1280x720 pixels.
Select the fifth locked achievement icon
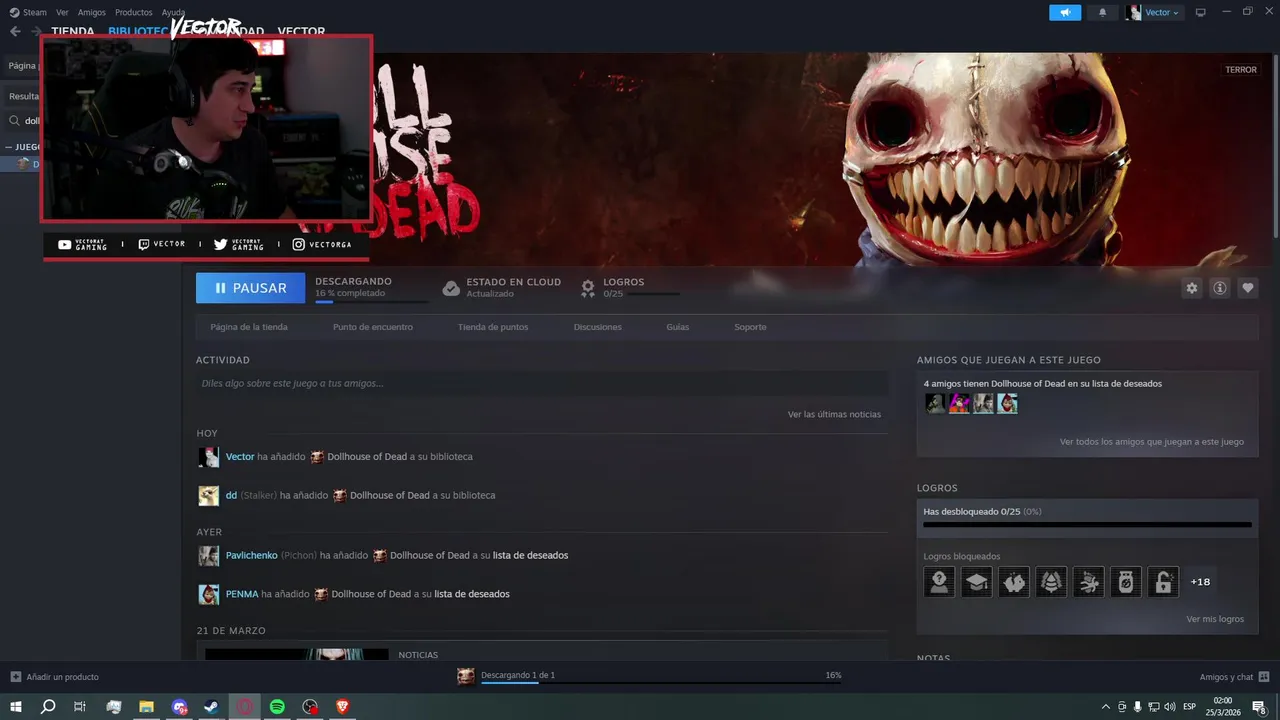tap(1089, 582)
